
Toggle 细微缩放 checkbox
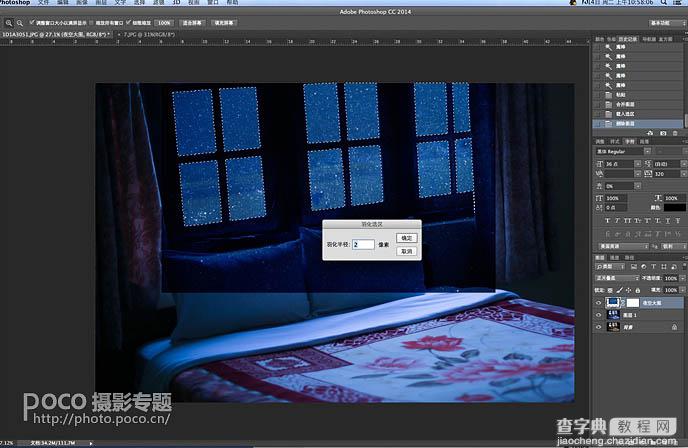pyautogui.click(x=129, y=22)
